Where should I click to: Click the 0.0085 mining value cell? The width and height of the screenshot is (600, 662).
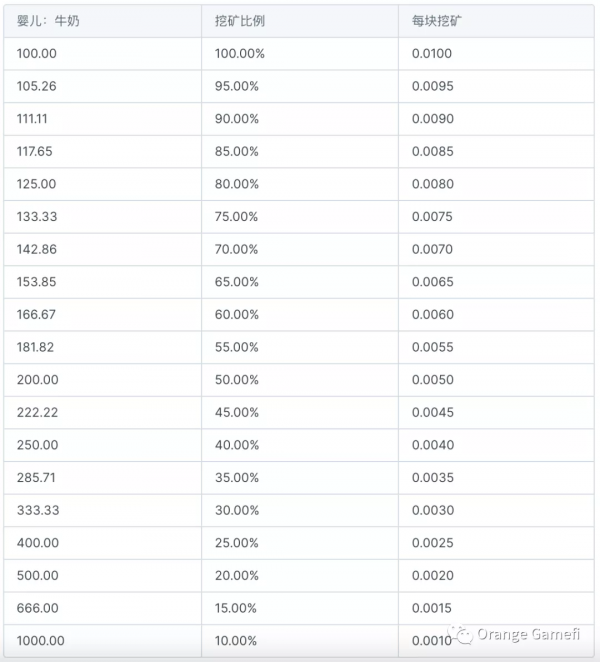pyautogui.click(x=433, y=151)
